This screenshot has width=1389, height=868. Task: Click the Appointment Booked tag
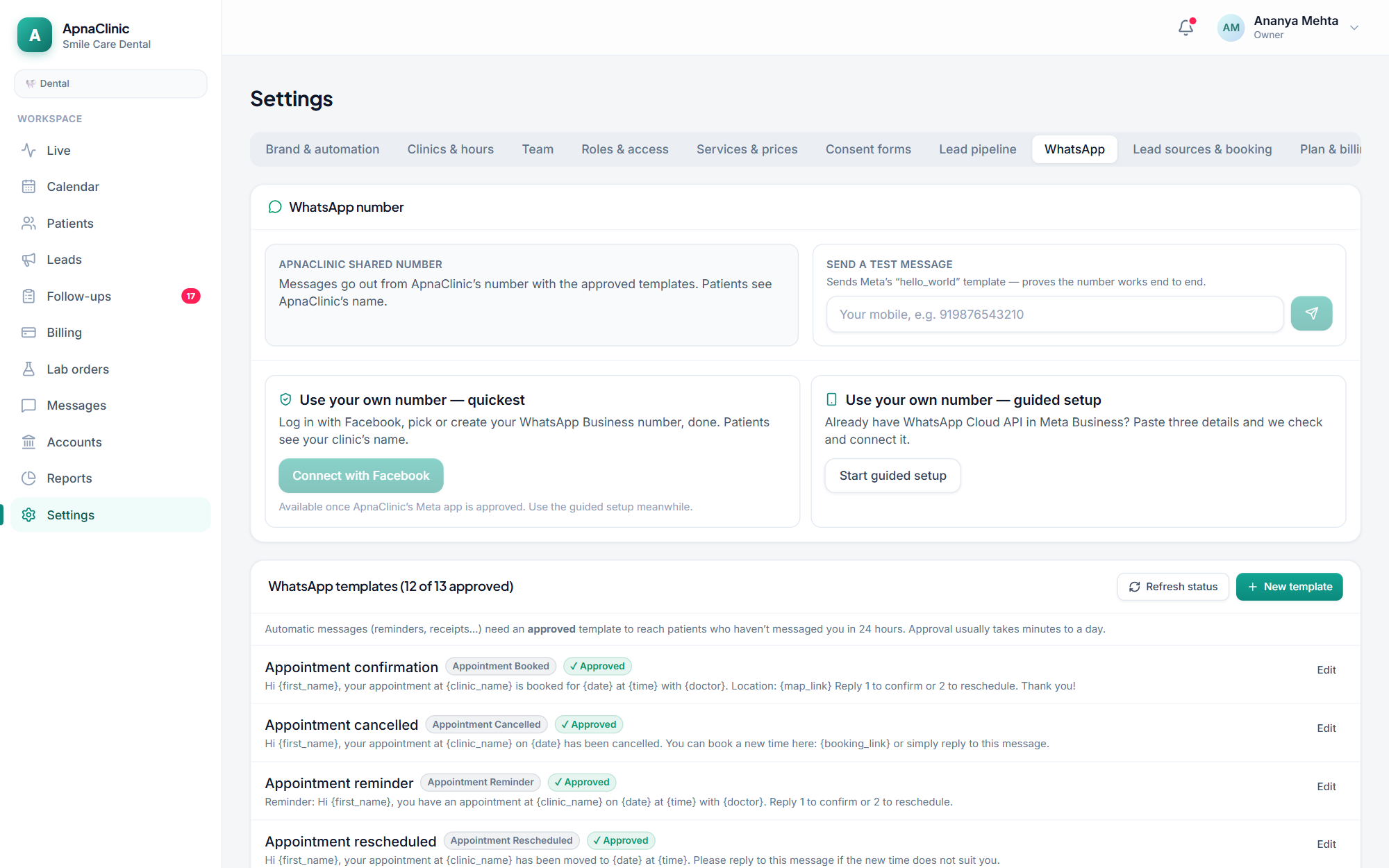[x=501, y=666]
